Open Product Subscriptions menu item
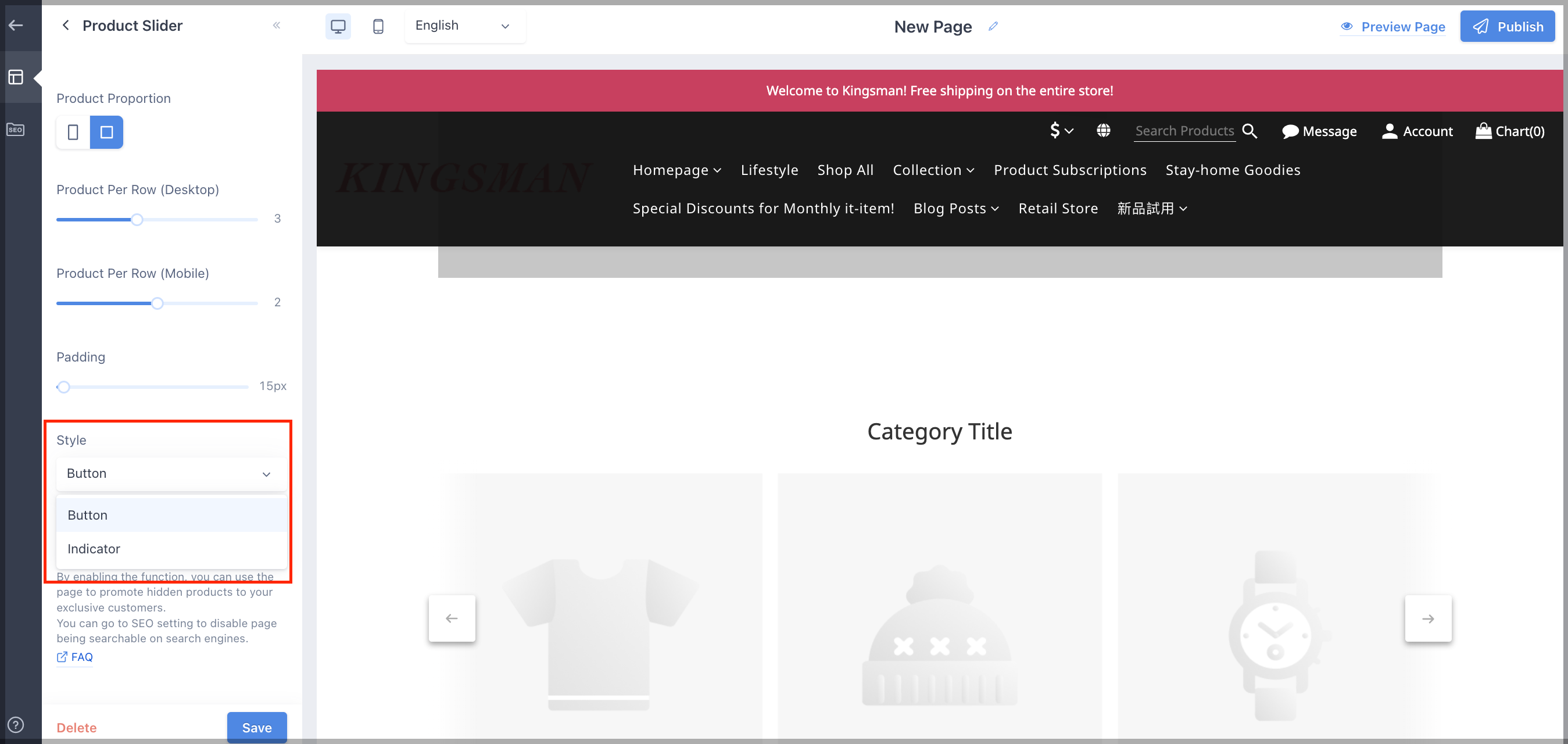 [x=1070, y=170]
